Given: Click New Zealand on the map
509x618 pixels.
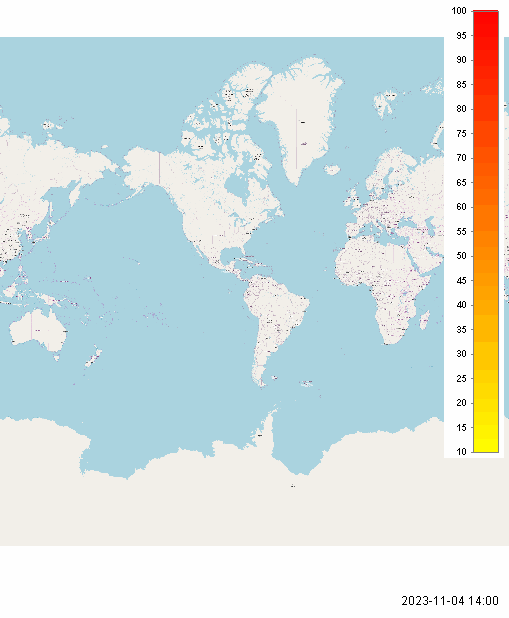Looking at the screenshot, I should (x=93, y=358).
